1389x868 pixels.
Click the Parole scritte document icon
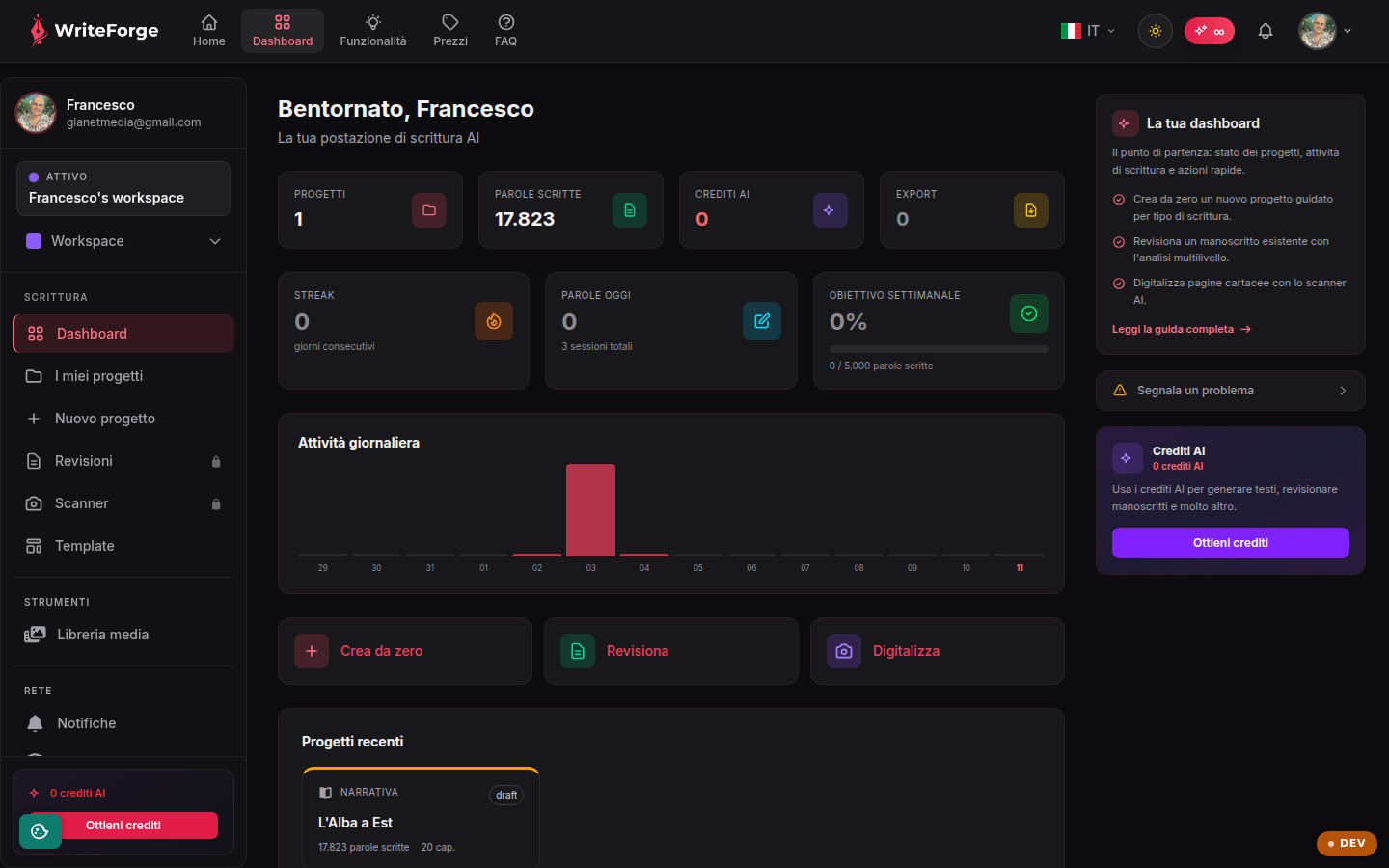point(630,210)
